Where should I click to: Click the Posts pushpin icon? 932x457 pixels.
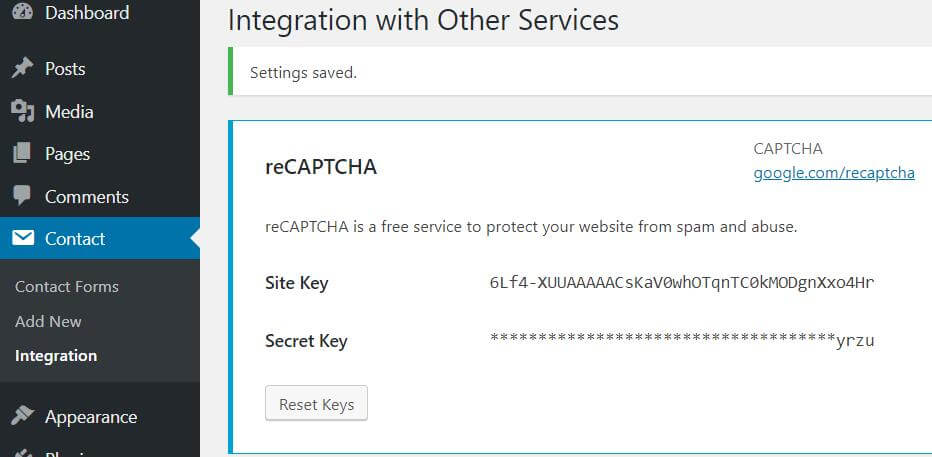(x=22, y=69)
